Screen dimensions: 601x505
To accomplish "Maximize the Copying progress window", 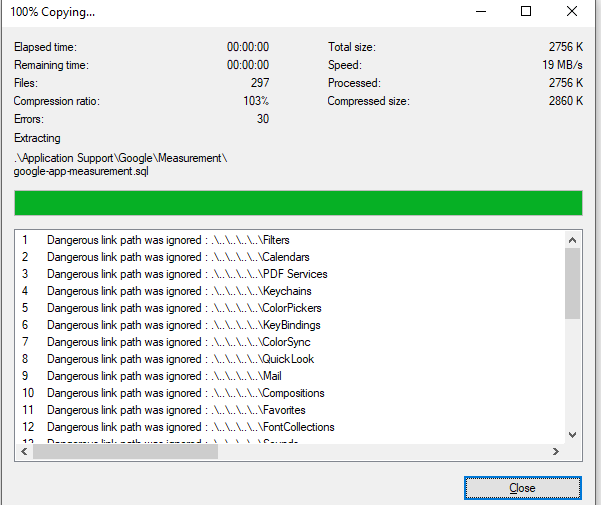I will [x=525, y=12].
